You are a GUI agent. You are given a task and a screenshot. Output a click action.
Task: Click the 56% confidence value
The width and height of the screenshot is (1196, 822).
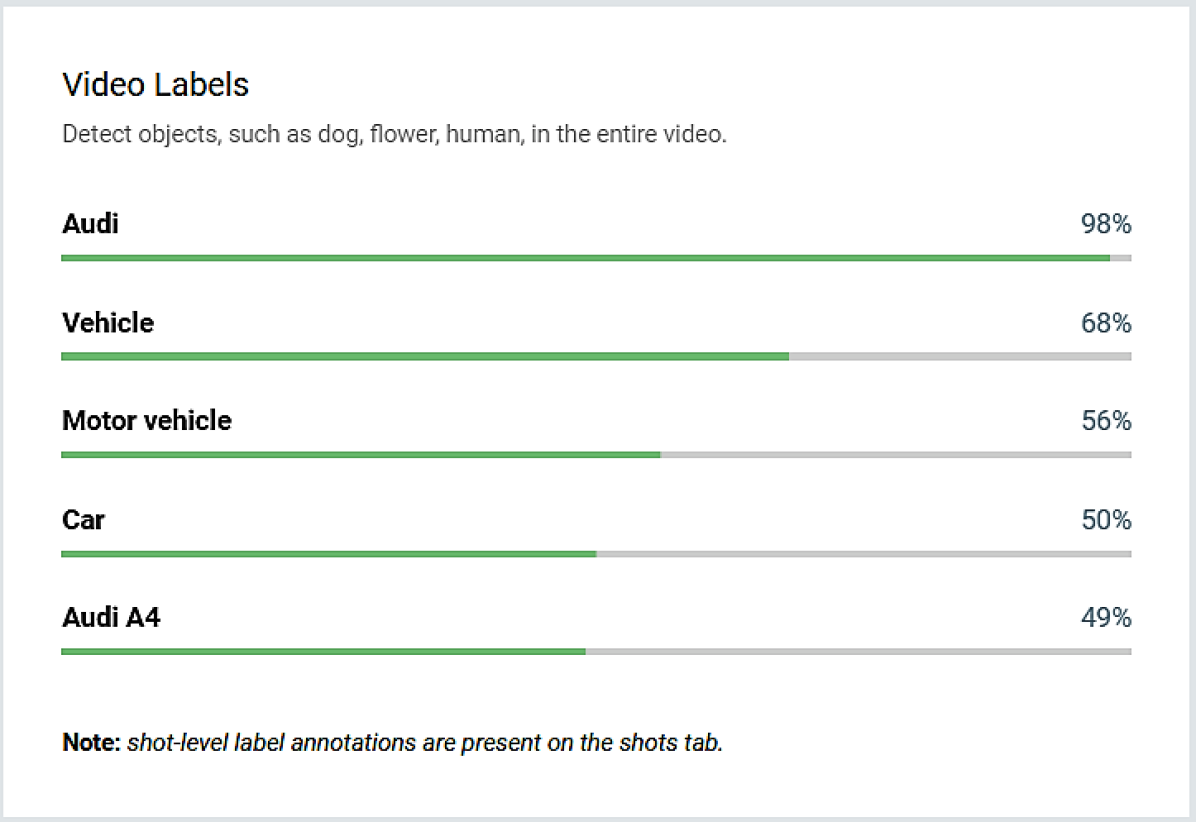click(x=1105, y=422)
